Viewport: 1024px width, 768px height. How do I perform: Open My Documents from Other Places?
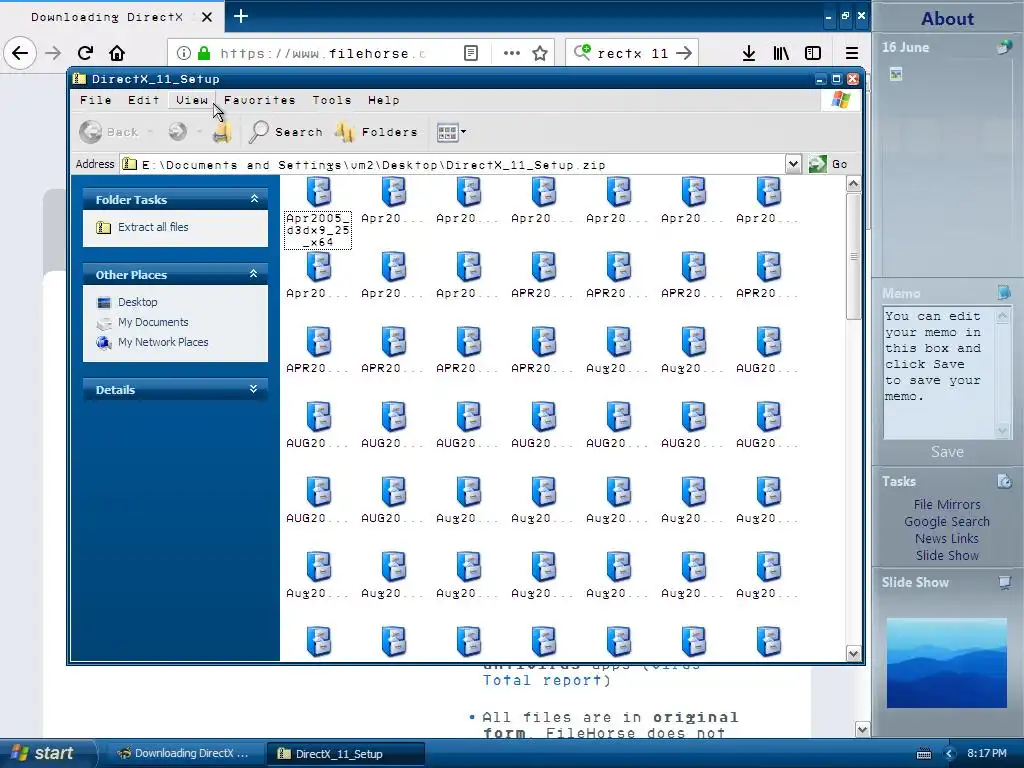[x=153, y=322]
